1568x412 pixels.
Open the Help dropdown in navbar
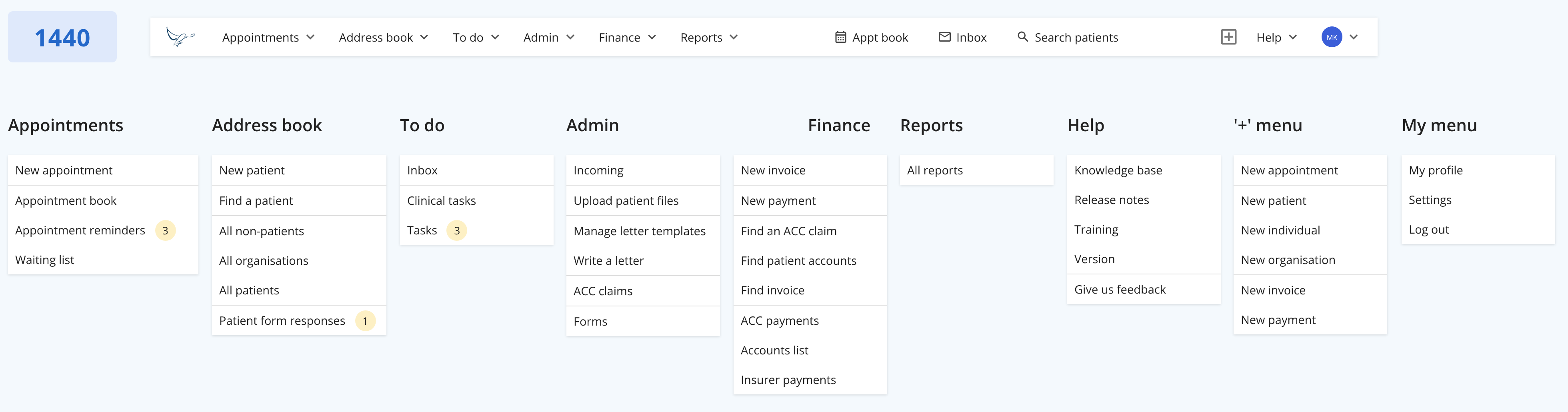click(x=1276, y=38)
